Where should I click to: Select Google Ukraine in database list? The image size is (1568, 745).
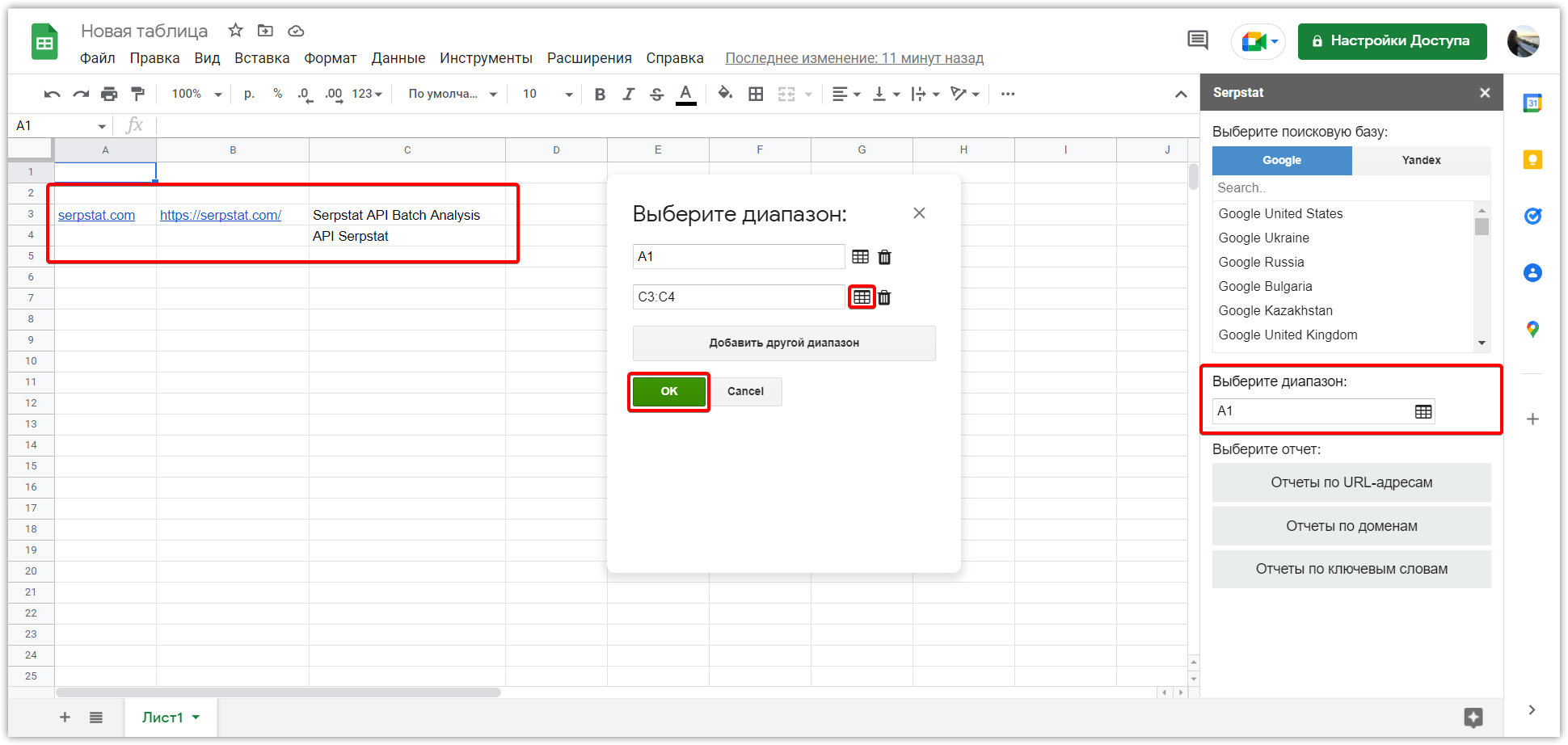point(1263,238)
